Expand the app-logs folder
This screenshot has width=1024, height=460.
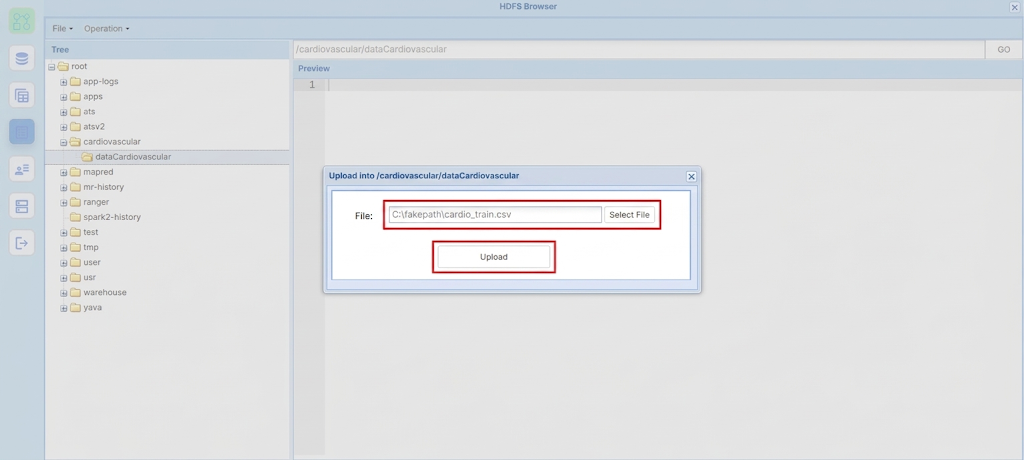click(63, 82)
